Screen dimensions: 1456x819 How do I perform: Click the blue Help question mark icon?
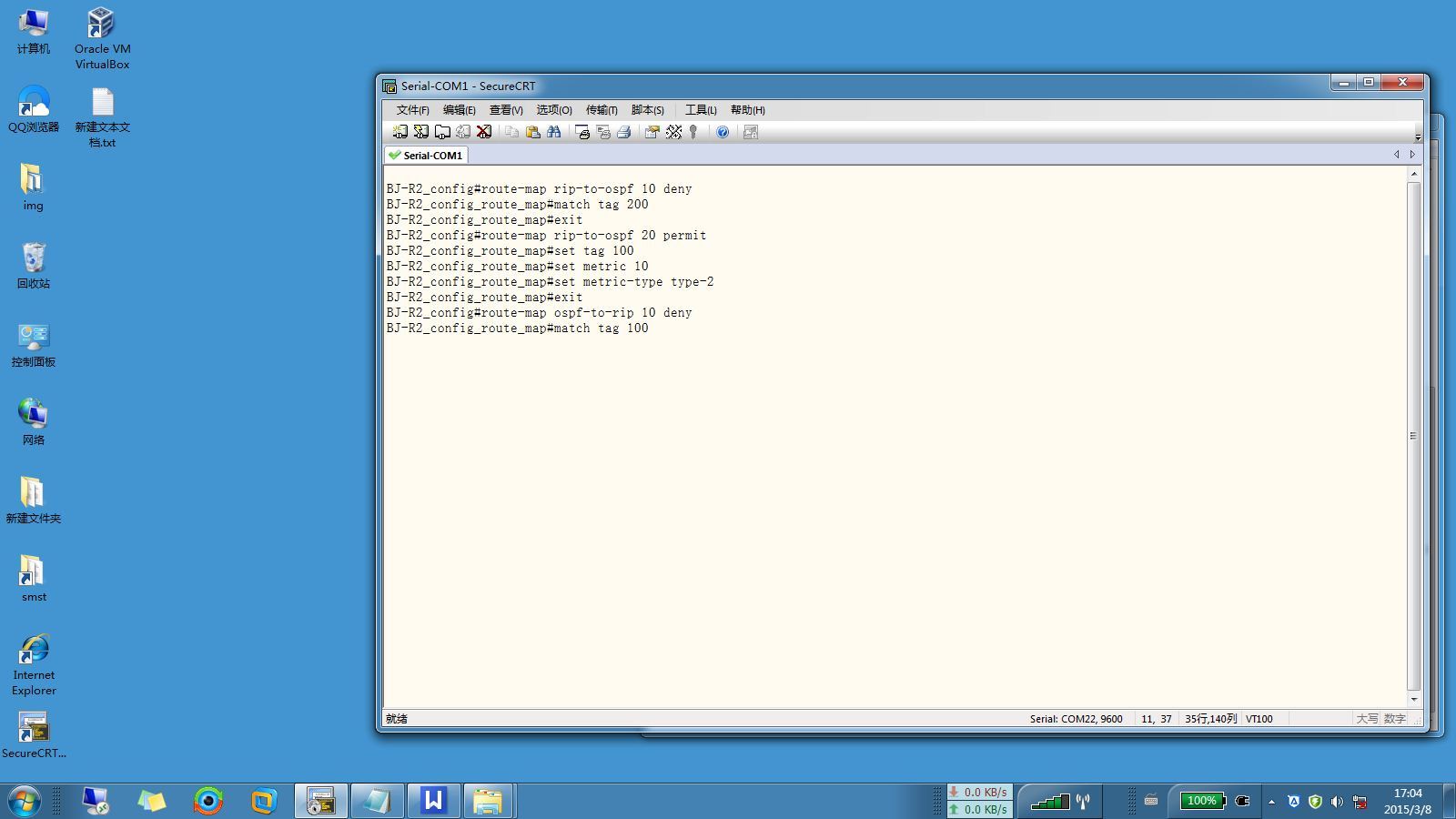click(x=723, y=132)
